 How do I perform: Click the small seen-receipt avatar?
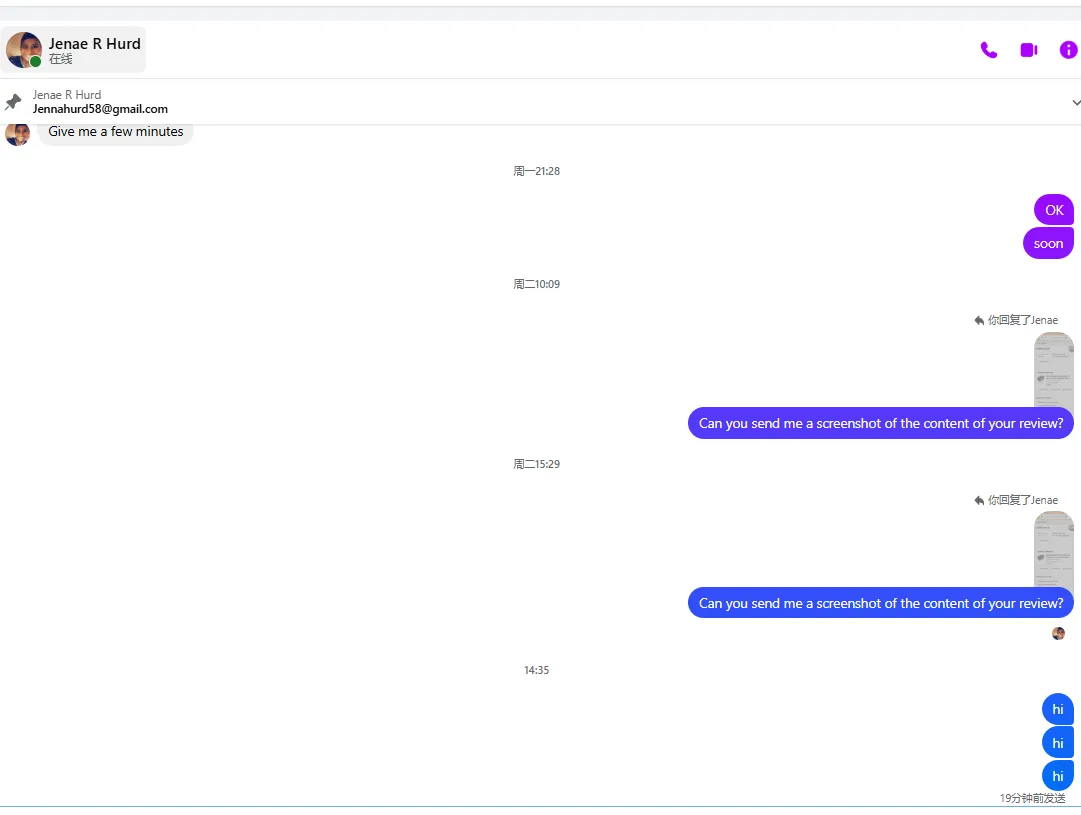click(1058, 633)
